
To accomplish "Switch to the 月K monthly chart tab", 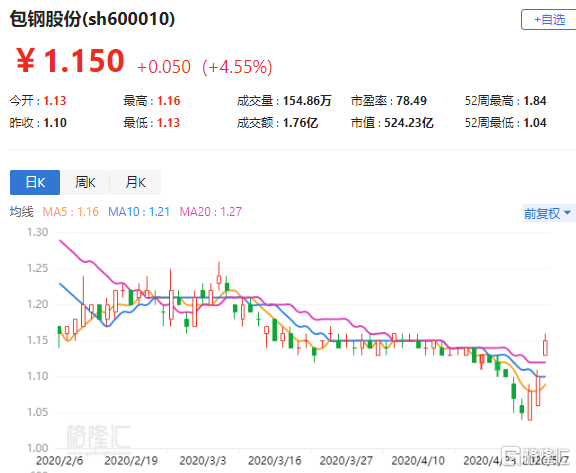I will pos(136,182).
